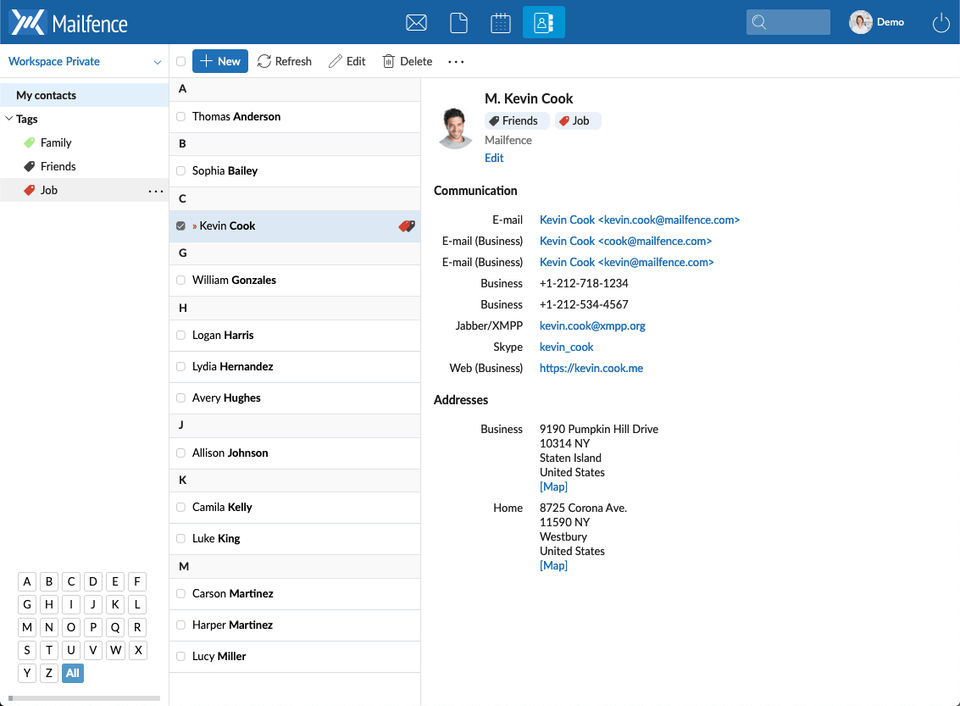Open the toolbar more options ellipsis

[456, 62]
